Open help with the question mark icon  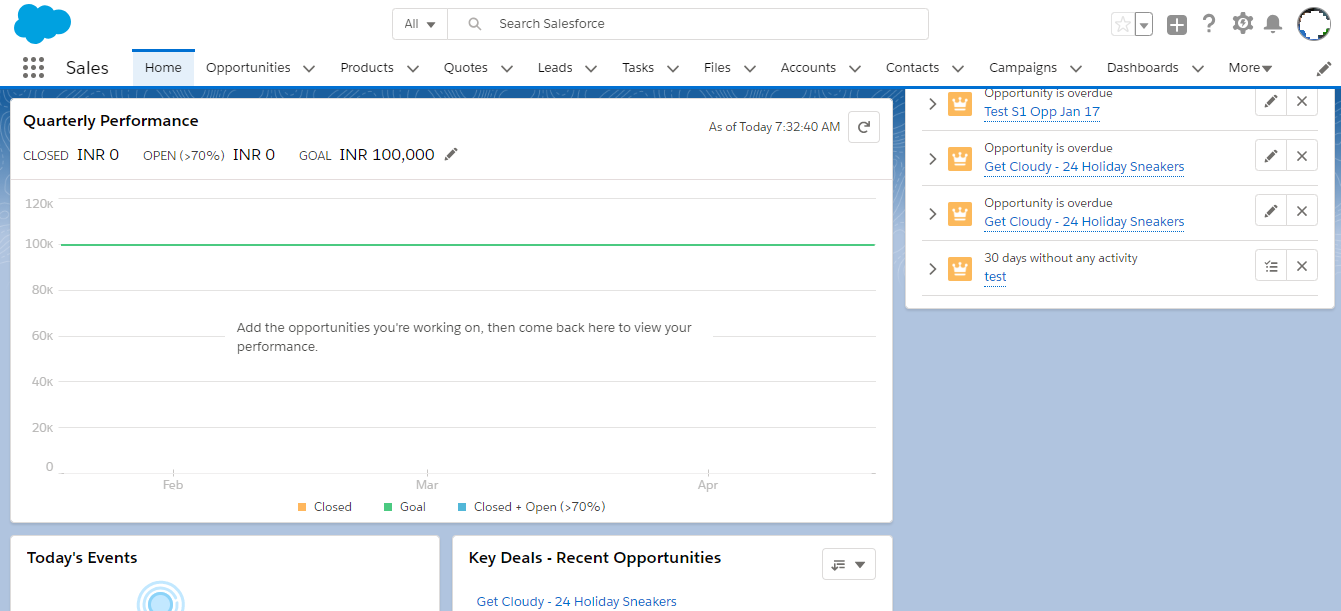click(x=1209, y=22)
